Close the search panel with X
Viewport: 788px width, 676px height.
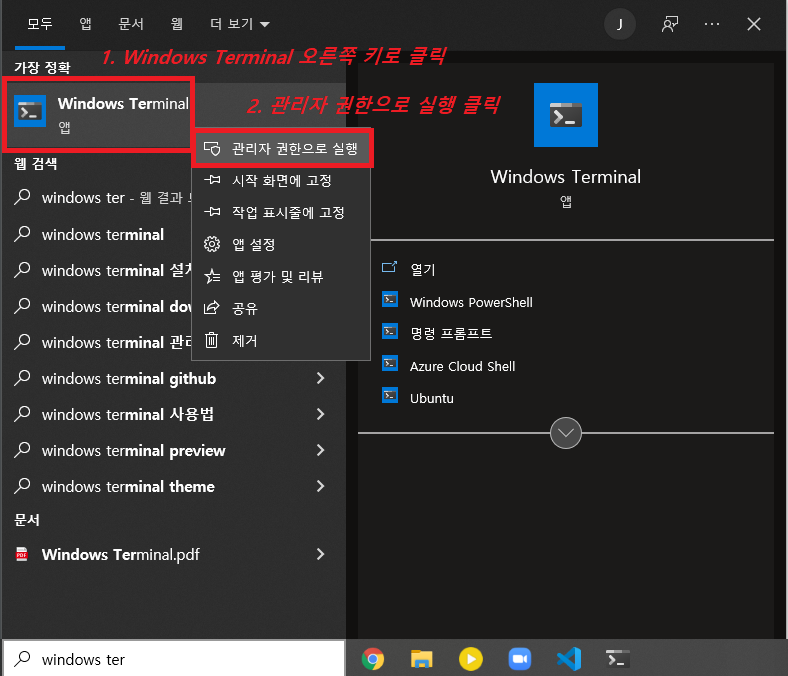tap(753, 24)
